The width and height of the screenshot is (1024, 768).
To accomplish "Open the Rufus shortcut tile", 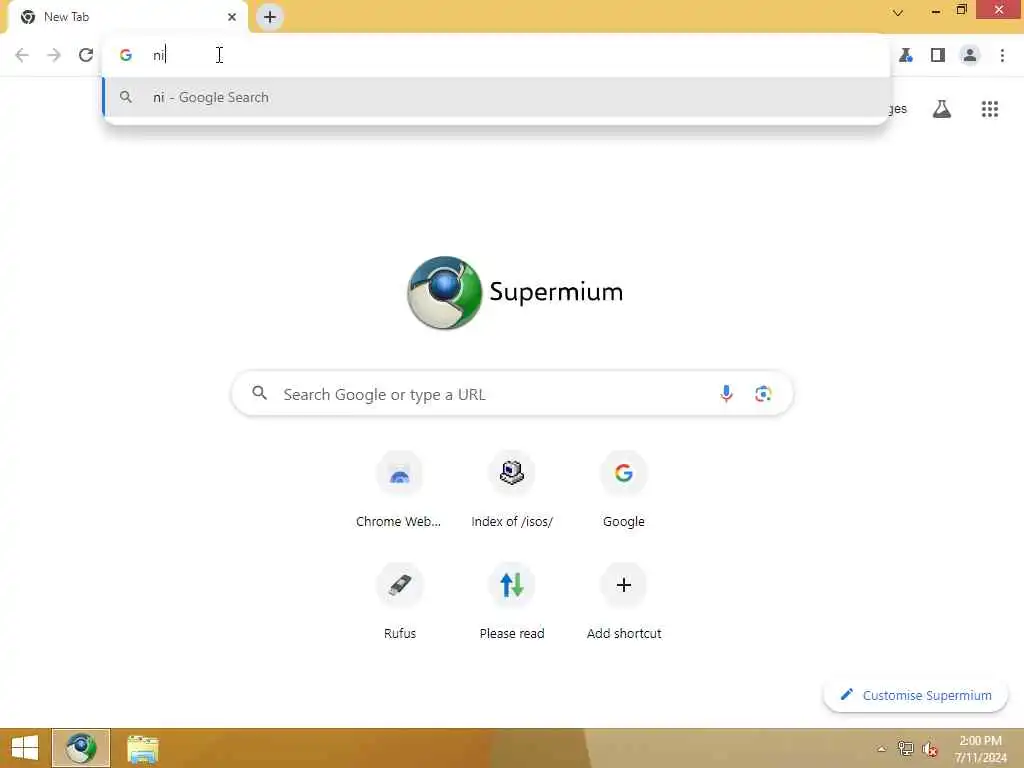I will click(x=399, y=601).
